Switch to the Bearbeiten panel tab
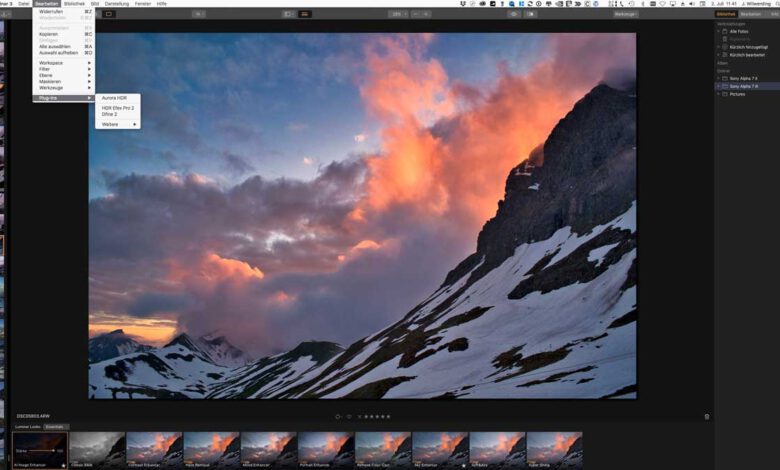Image resolution: width=780 pixels, height=470 pixels. (750, 14)
